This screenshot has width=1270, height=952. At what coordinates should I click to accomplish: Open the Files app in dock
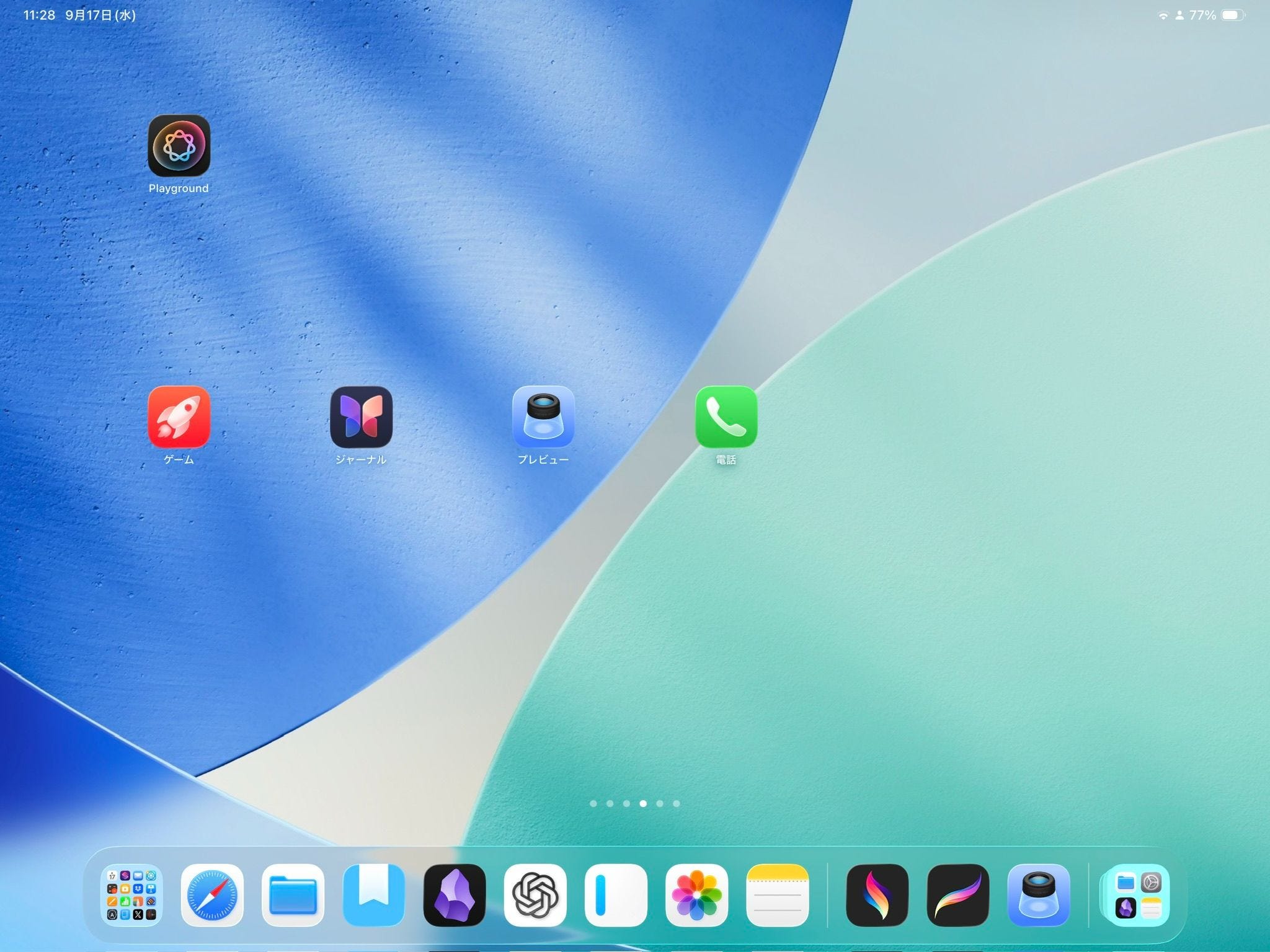pos(293,895)
